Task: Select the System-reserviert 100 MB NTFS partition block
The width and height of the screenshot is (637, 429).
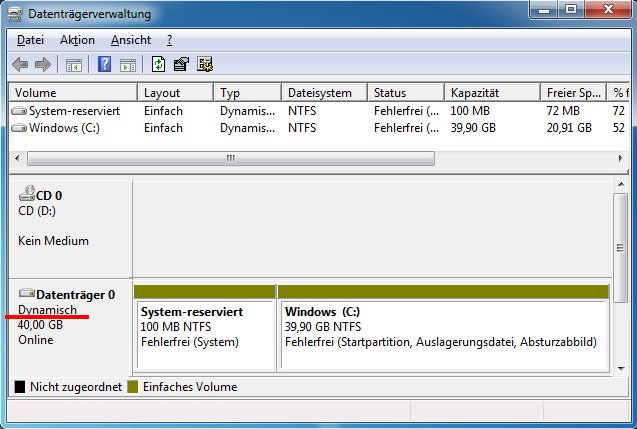Action: click(x=206, y=335)
